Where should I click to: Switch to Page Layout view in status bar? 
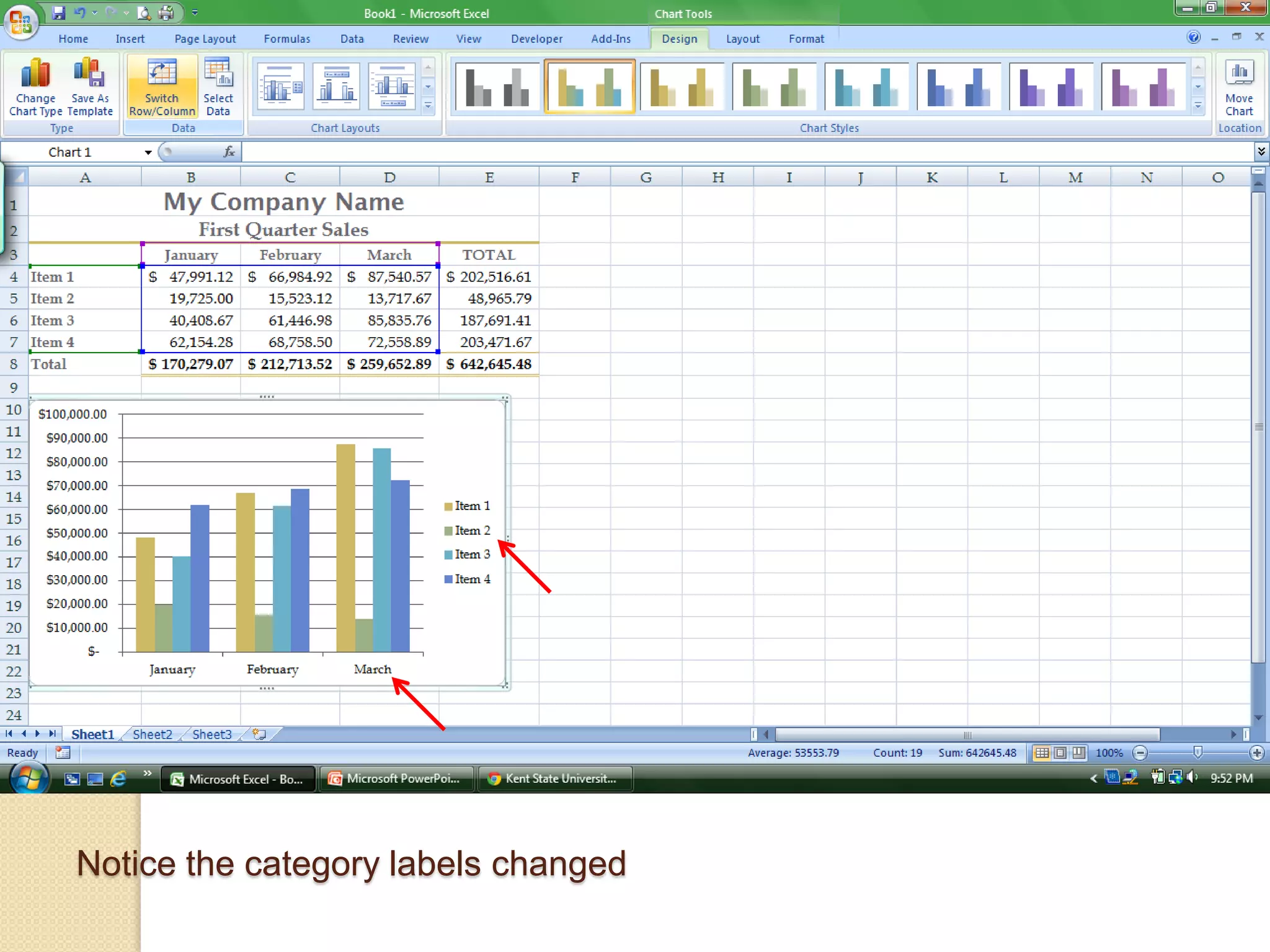coord(1060,753)
